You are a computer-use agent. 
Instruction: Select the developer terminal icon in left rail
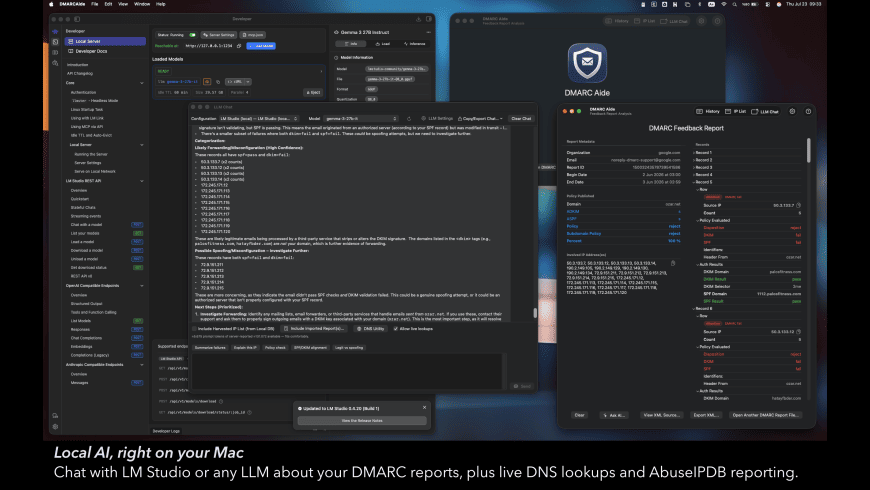point(55,42)
